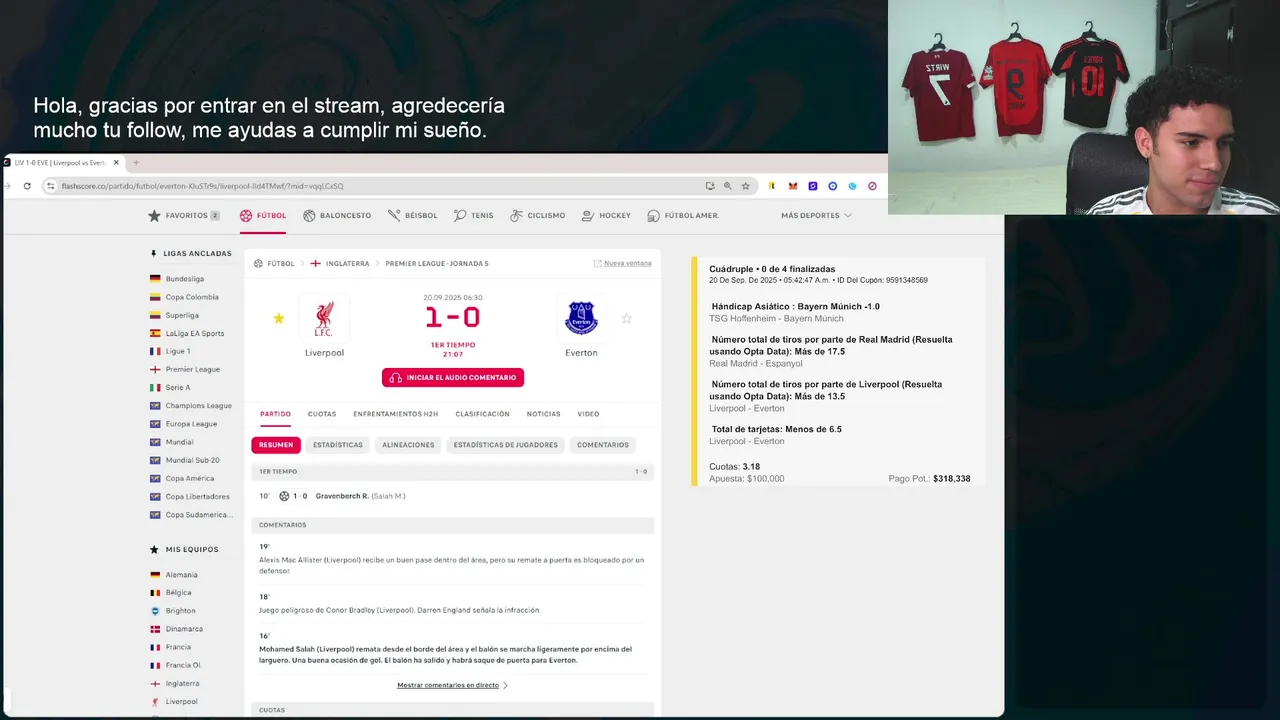1280x720 pixels.
Task: Select Estadísticas de Jugadores sub-tab
Action: [506, 445]
